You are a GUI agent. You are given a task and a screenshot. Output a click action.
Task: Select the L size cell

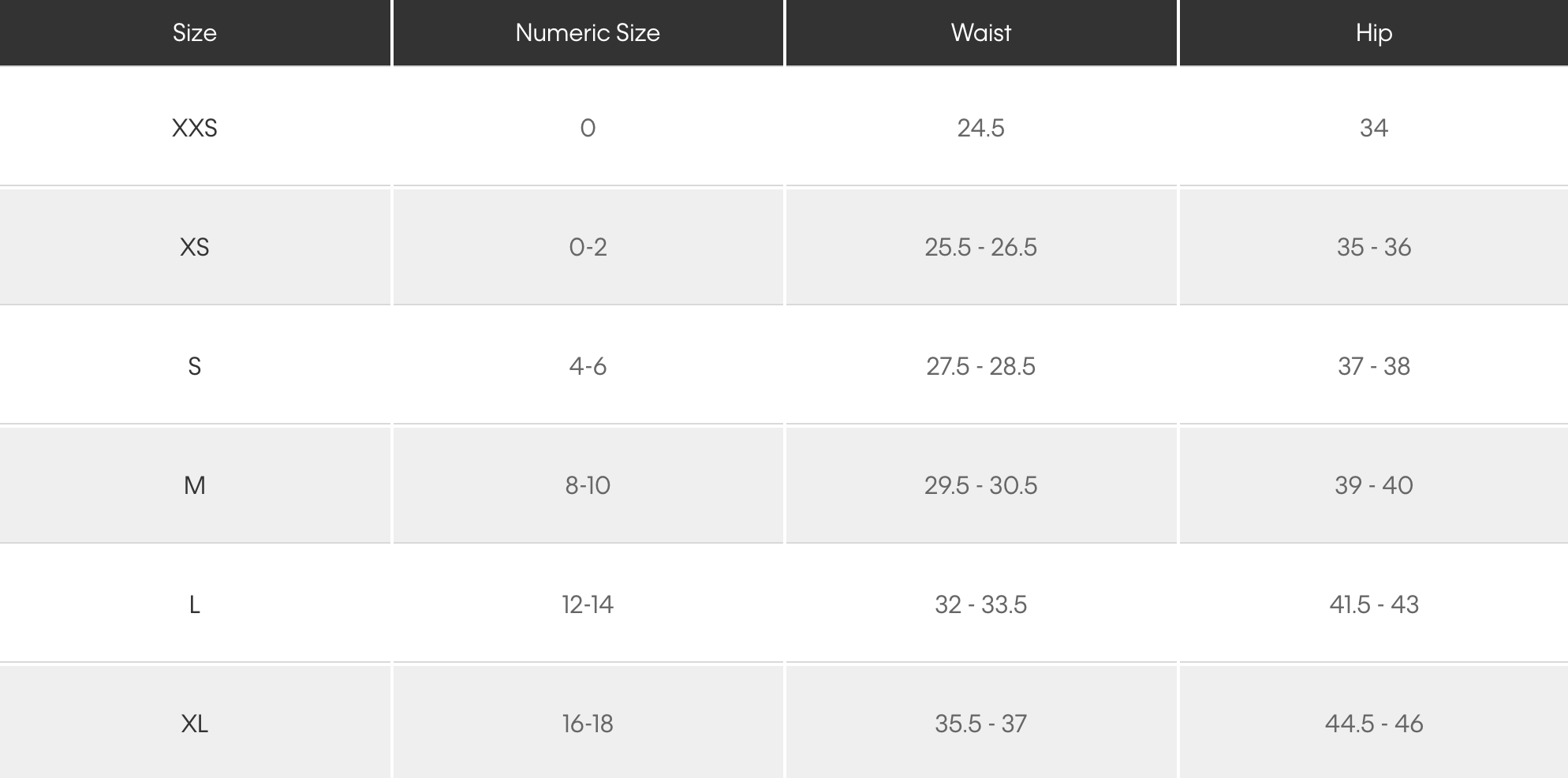195,604
